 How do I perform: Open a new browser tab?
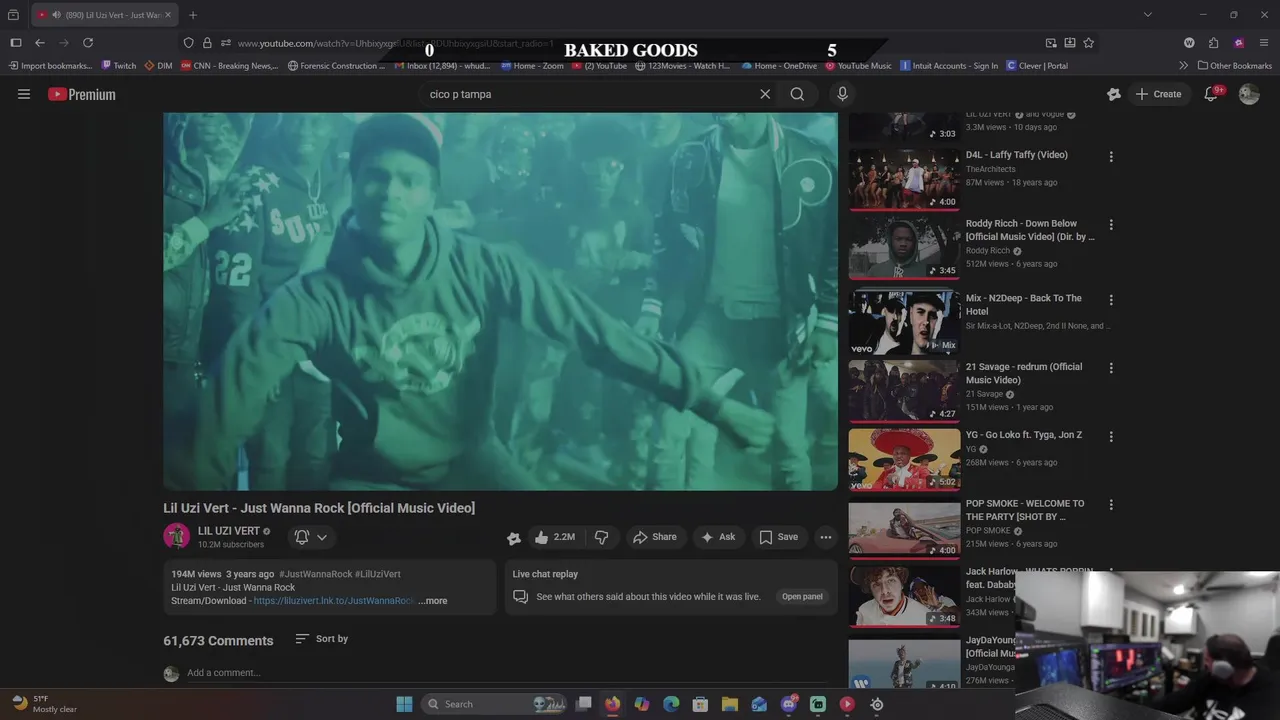pyautogui.click(x=193, y=15)
